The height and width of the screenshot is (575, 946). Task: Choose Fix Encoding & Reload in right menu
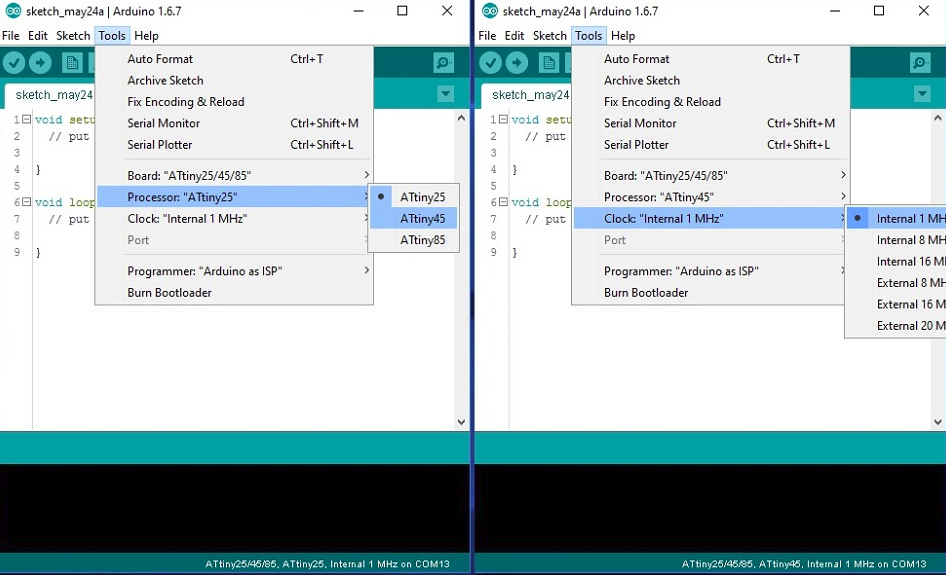point(711,101)
